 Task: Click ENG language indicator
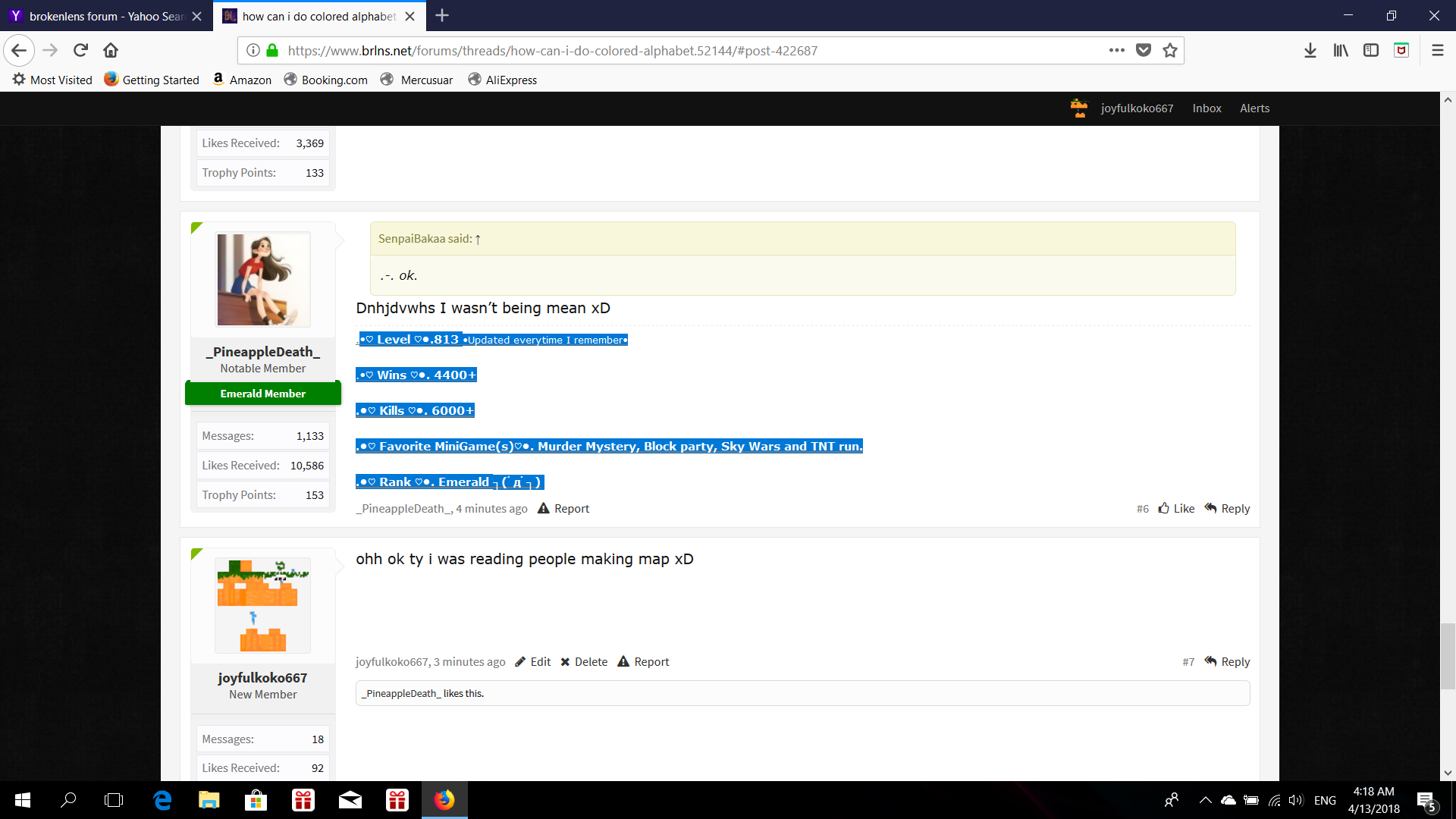pos(1325,800)
